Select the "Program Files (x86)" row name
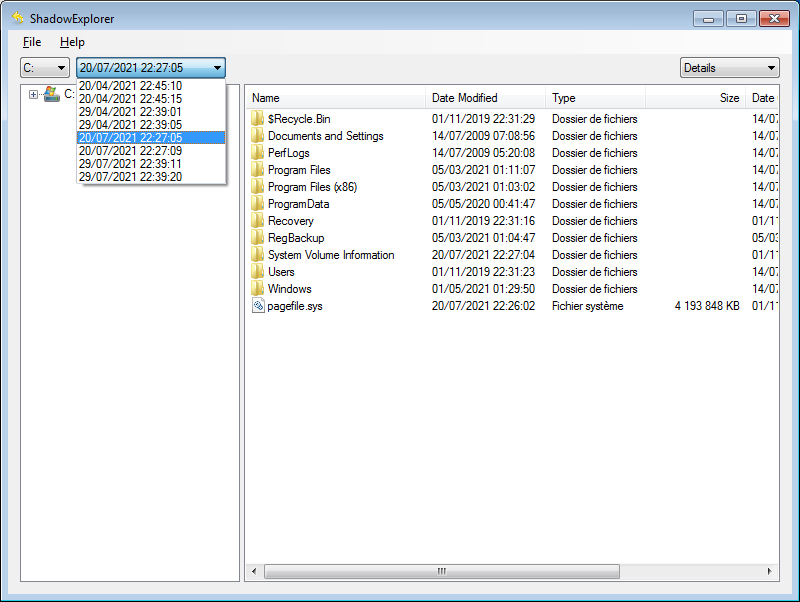 point(312,187)
